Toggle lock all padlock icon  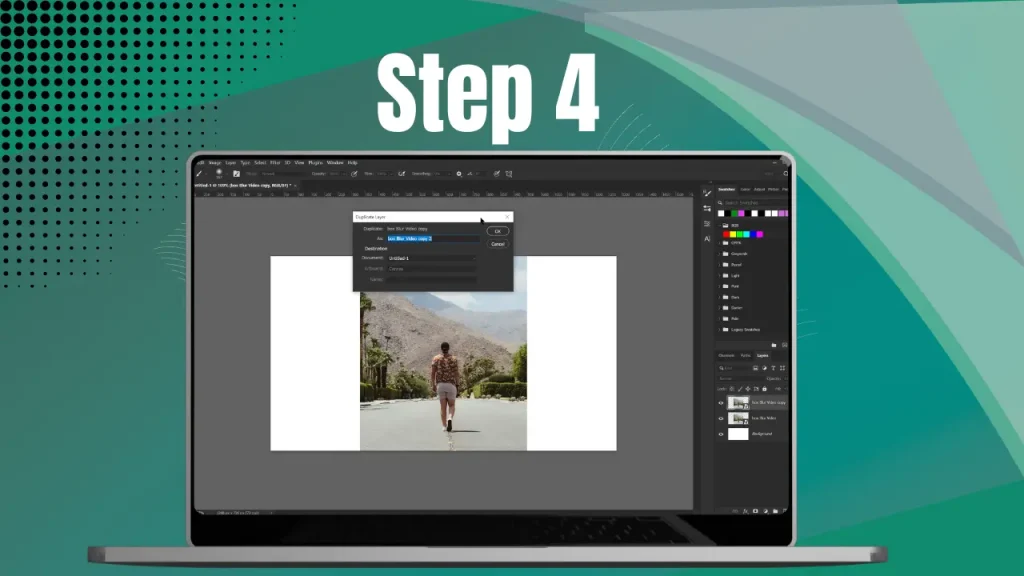coord(764,389)
